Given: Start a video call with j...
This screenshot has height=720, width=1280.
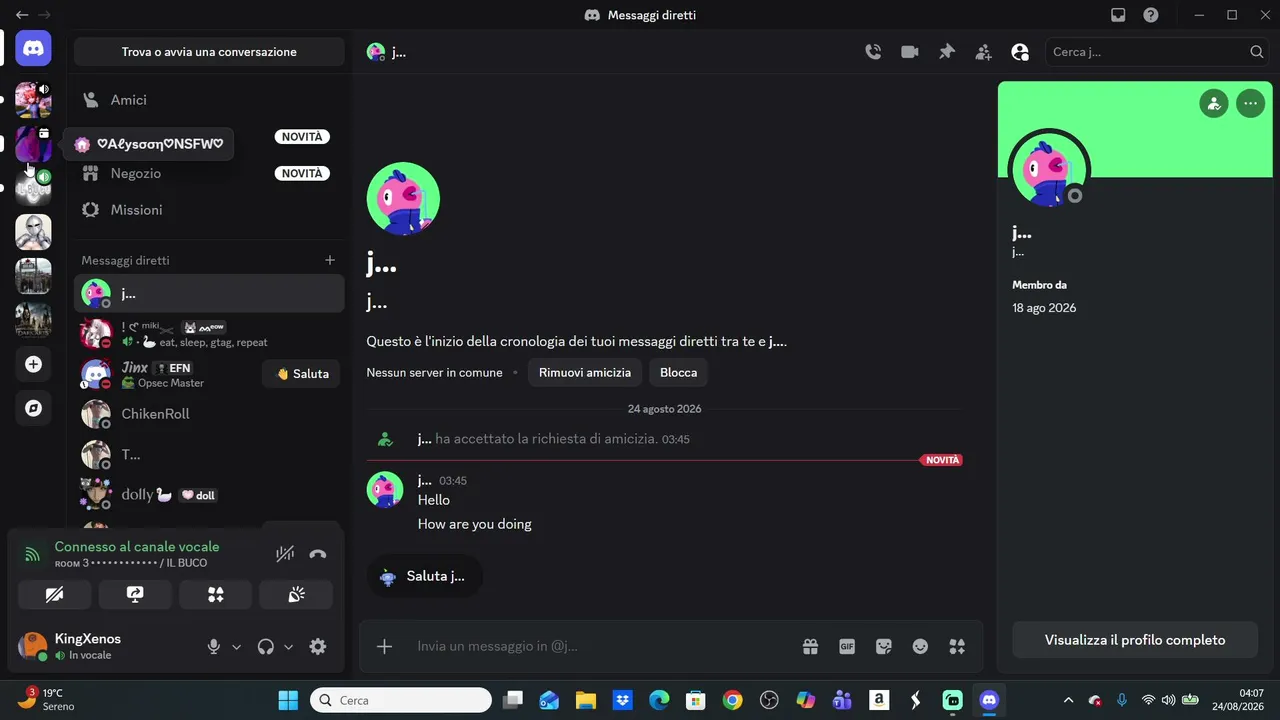Looking at the screenshot, I should click(x=909, y=52).
